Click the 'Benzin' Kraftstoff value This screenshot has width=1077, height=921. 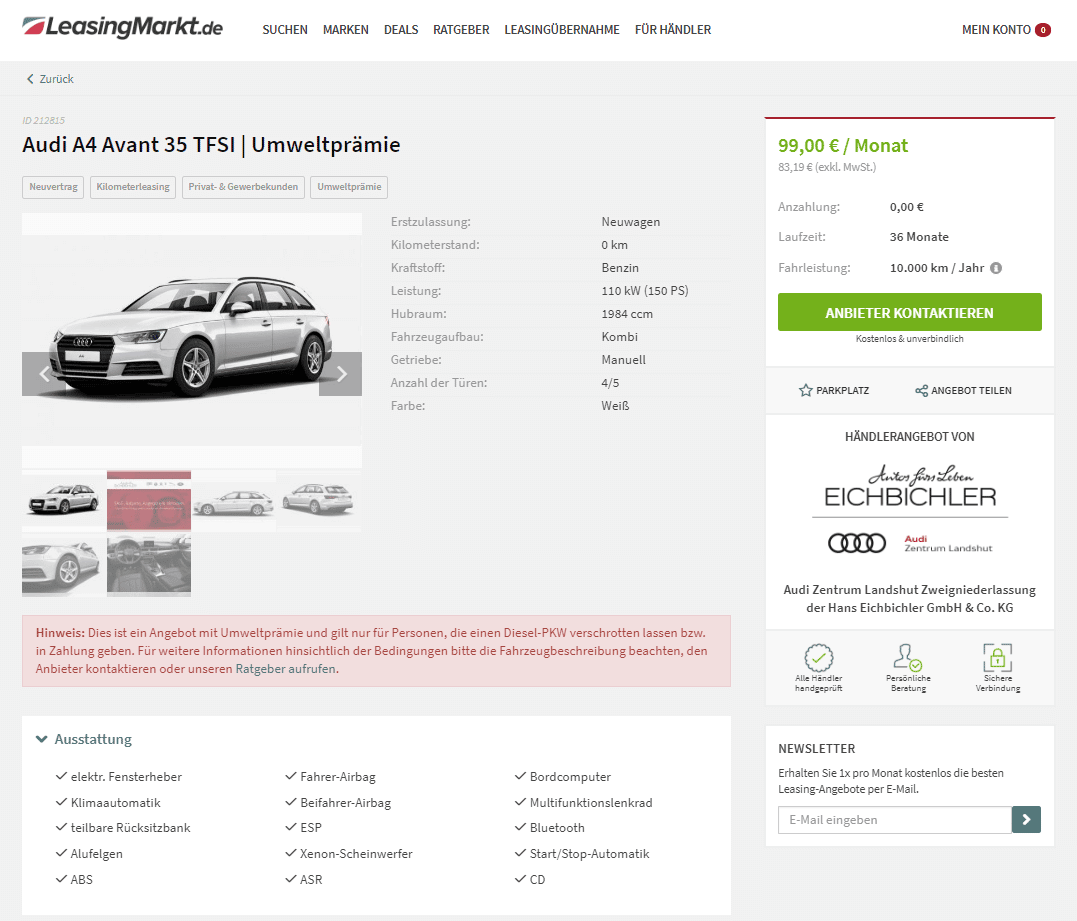pyautogui.click(x=620, y=268)
